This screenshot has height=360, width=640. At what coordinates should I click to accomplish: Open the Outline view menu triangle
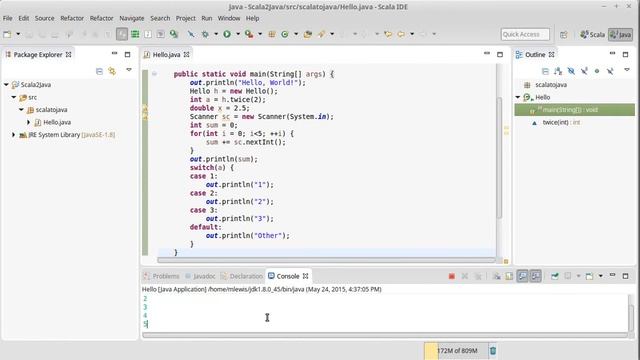pos(627,70)
